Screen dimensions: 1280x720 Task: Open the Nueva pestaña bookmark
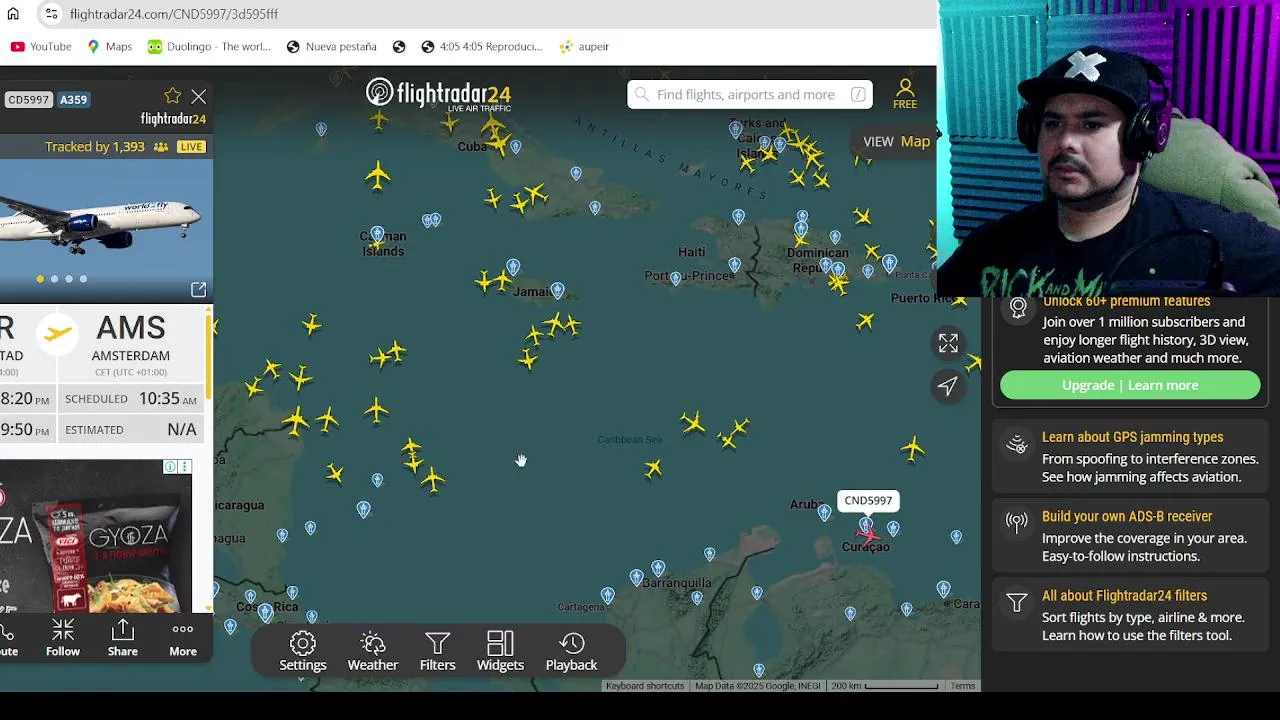[x=331, y=46]
